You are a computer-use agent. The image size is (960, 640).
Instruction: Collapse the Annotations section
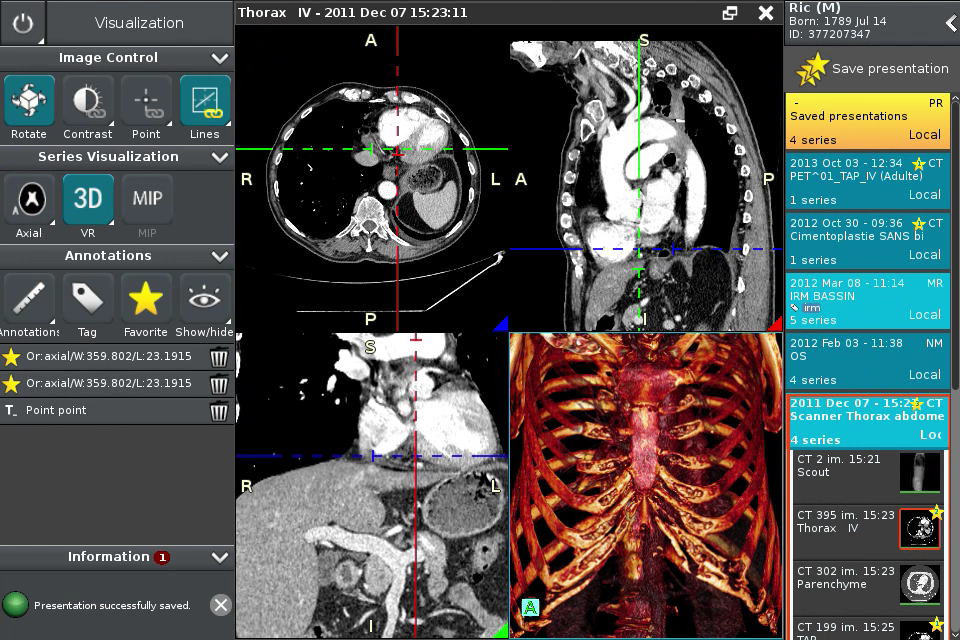click(x=219, y=257)
